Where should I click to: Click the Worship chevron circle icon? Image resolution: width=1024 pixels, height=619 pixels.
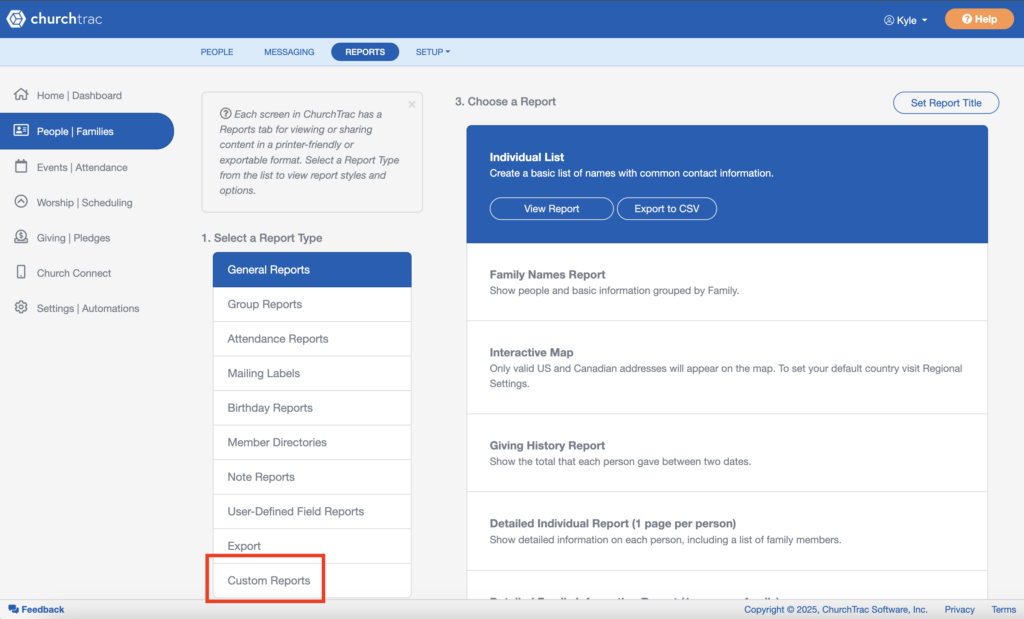pos(21,202)
